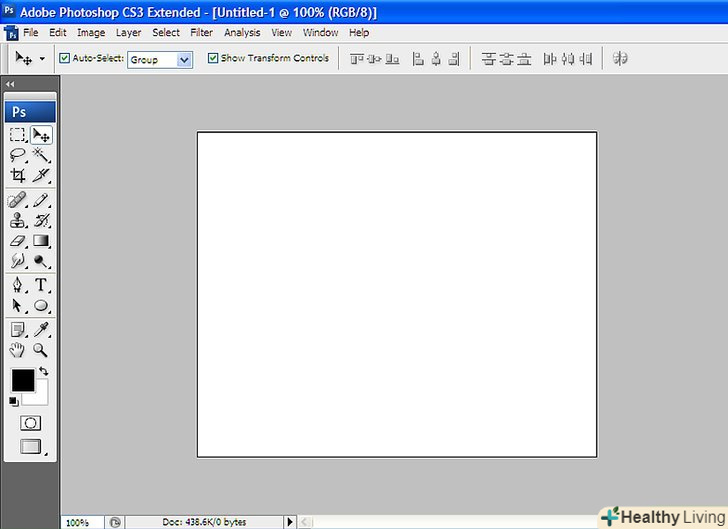Select the Blur tool
Viewport: 728px width, 529px height.
[18, 261]
